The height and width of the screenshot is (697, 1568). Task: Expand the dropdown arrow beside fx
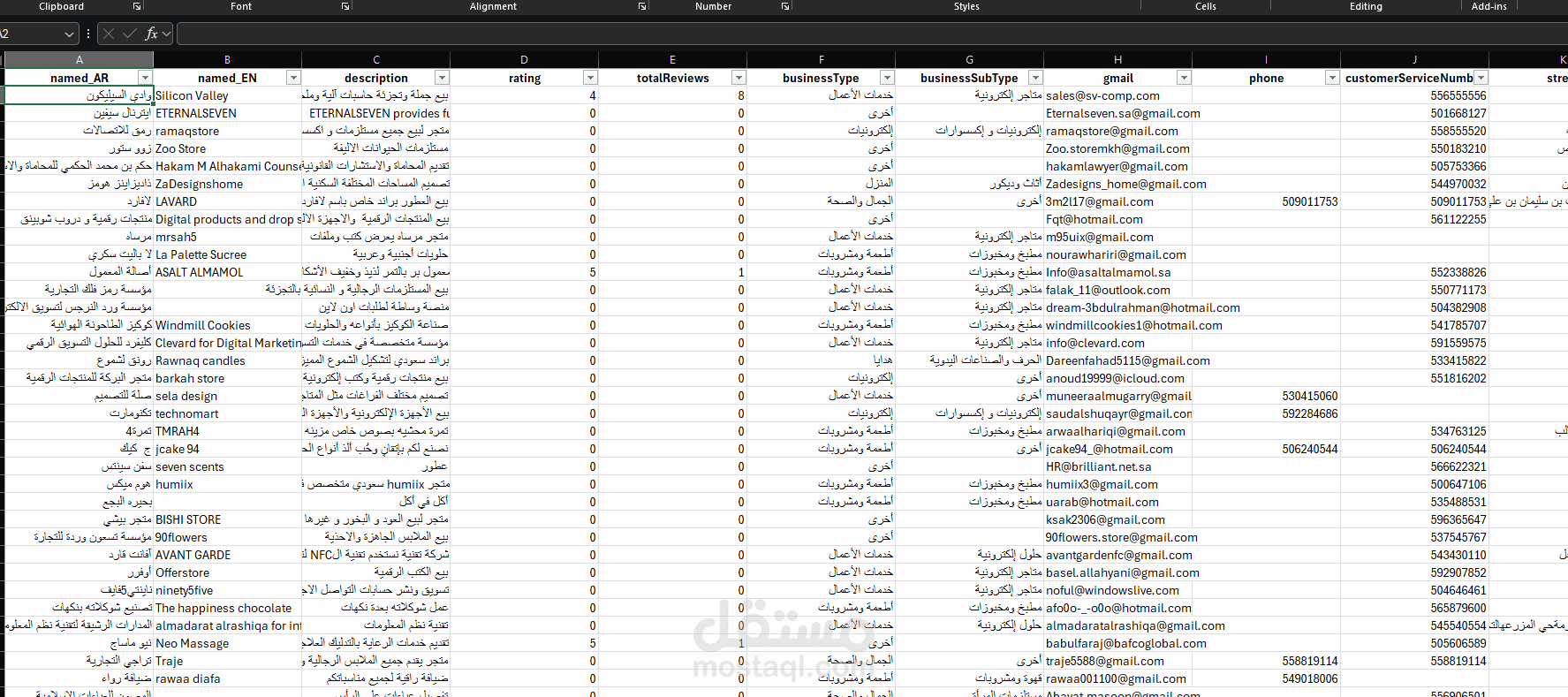pos(166,34)
